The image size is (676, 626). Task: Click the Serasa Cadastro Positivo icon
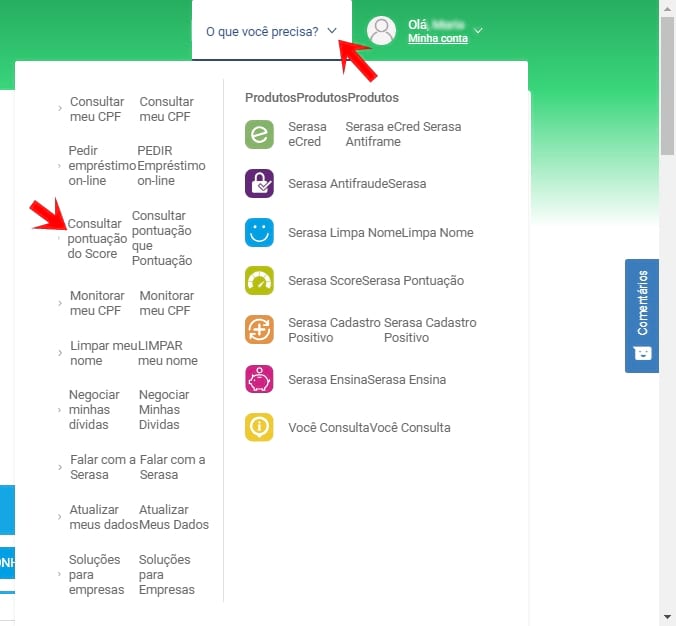(x=259, y=329)
